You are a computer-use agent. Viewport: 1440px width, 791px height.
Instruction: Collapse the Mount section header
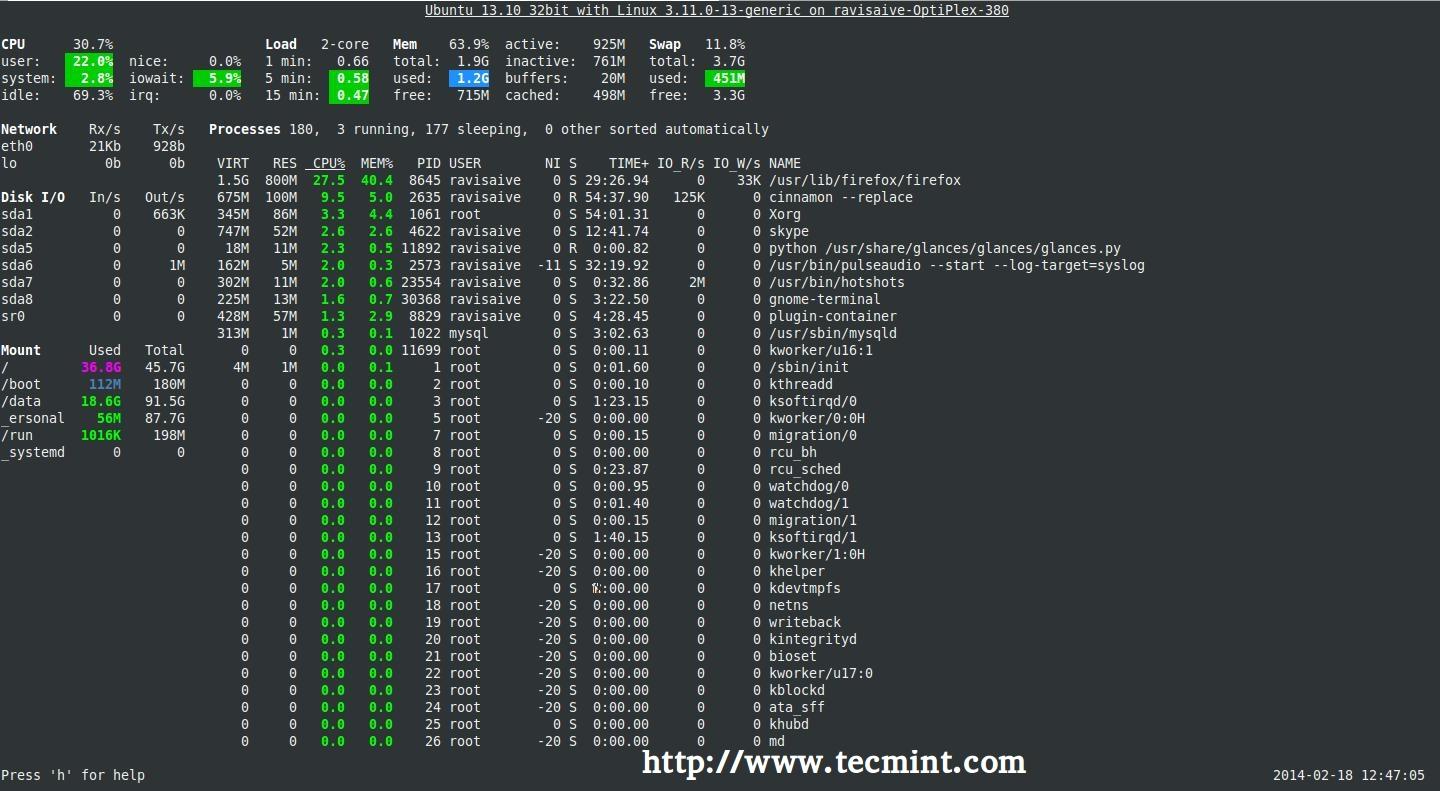pyautogui.click(x=23, y=350)
